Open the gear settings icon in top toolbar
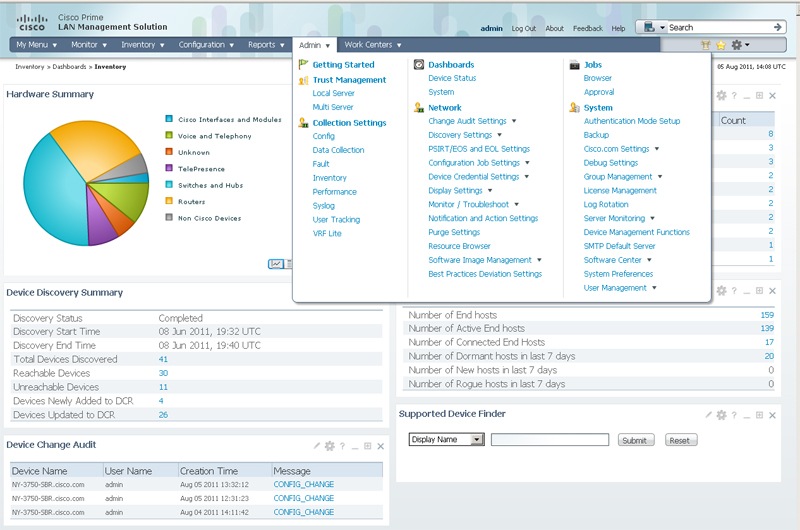This screenshot has height=530, width=800. pos(736,45)
